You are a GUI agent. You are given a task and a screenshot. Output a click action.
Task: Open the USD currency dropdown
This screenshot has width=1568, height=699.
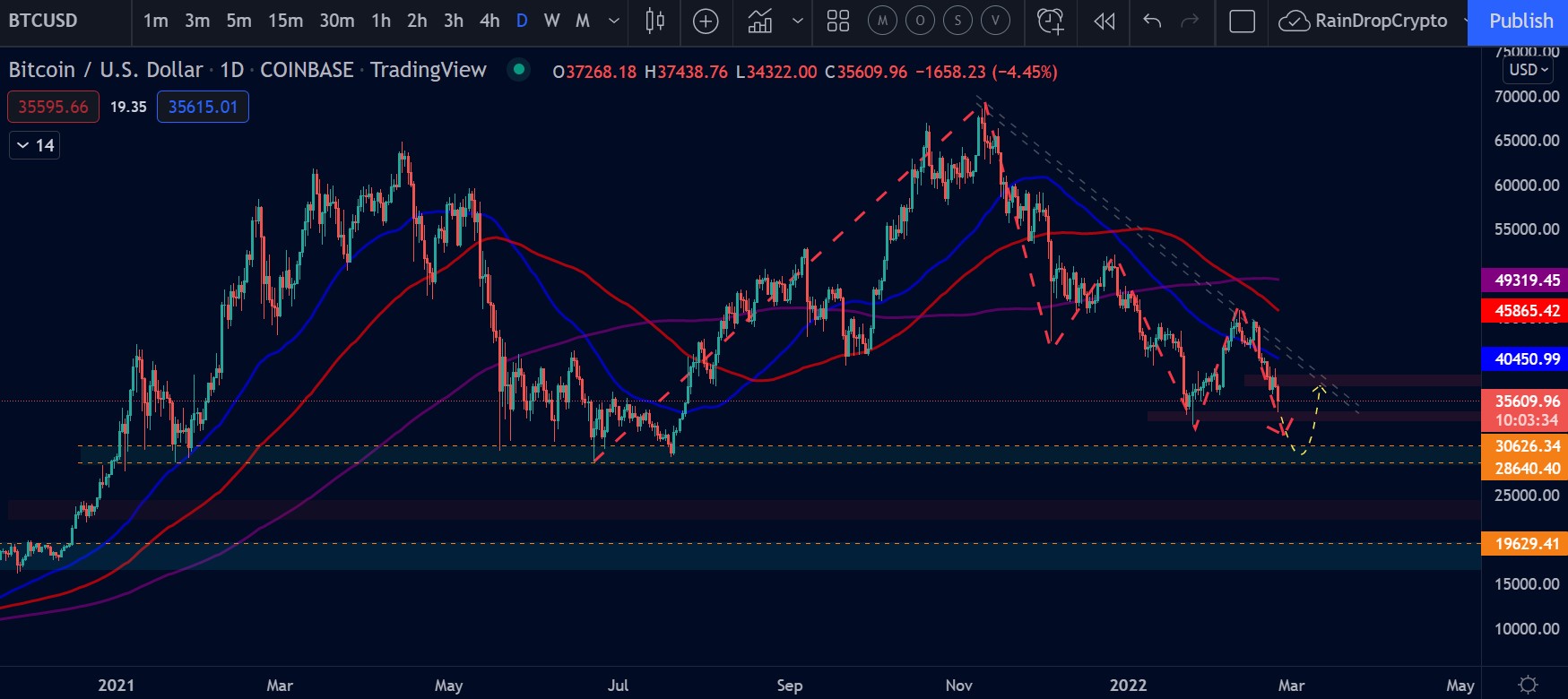coord(1529,70)
